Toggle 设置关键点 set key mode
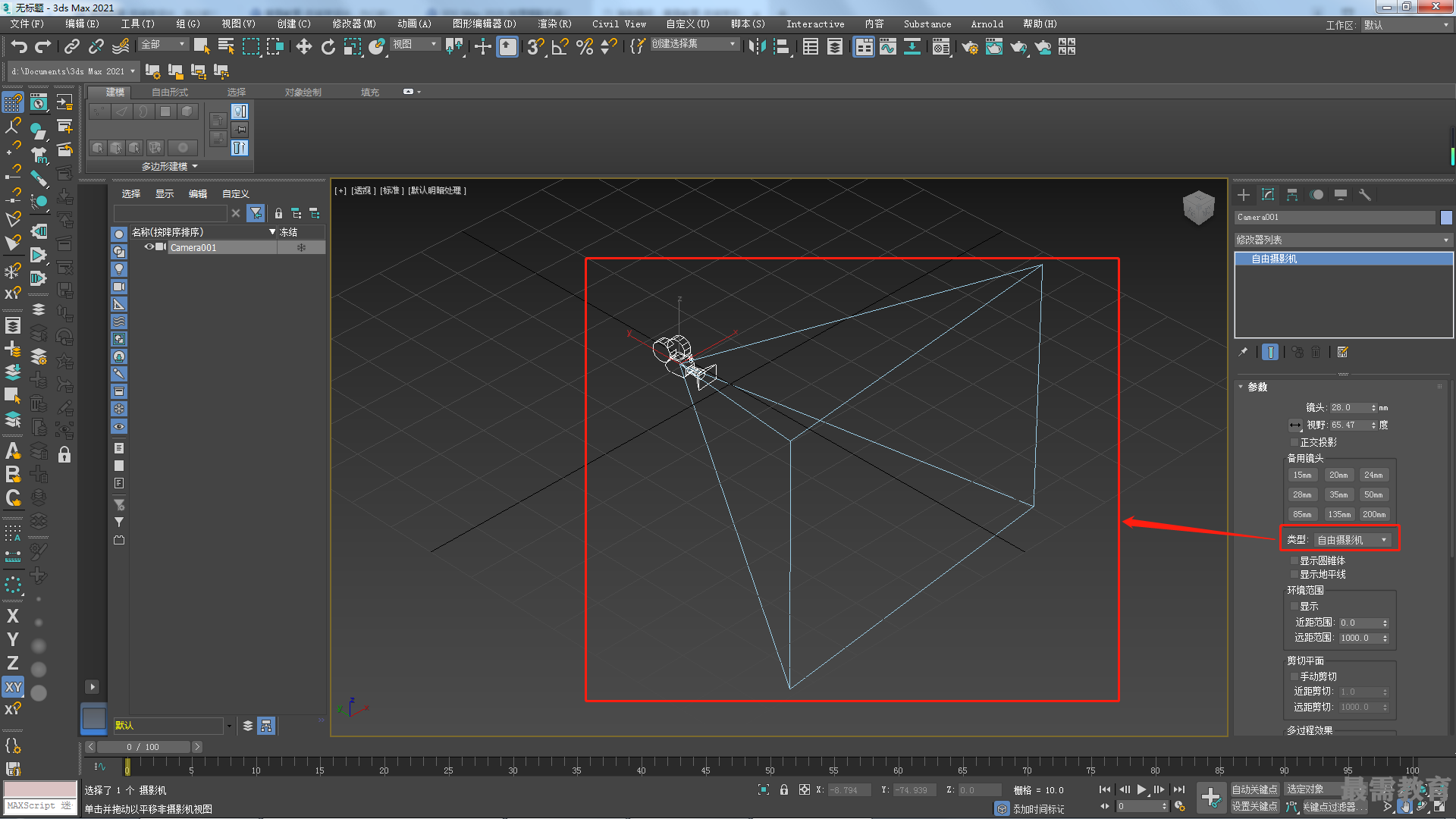 (x=1254, y=806)
